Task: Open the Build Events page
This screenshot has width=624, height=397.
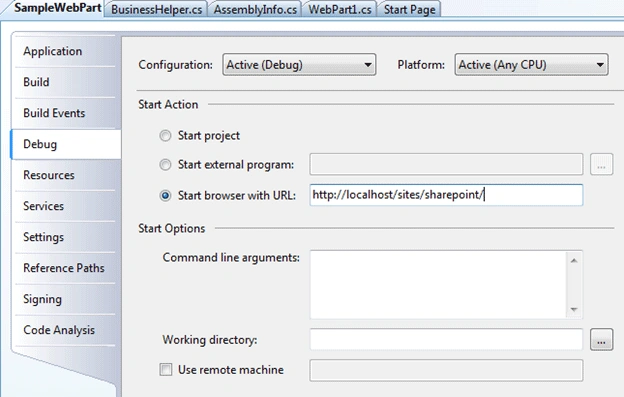Action: click(x=66, y=113)
